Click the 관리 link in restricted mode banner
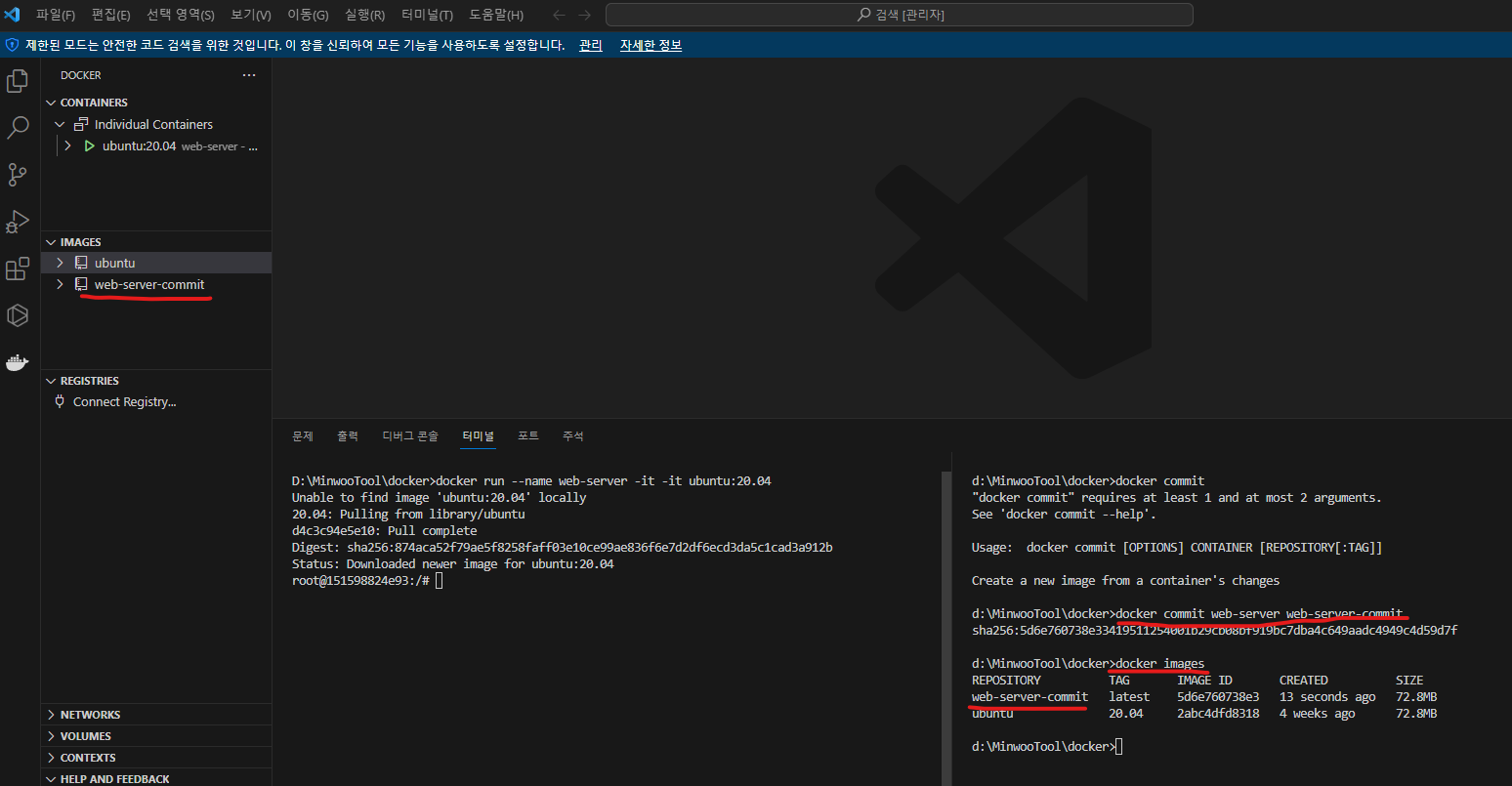 pos(591,45)
